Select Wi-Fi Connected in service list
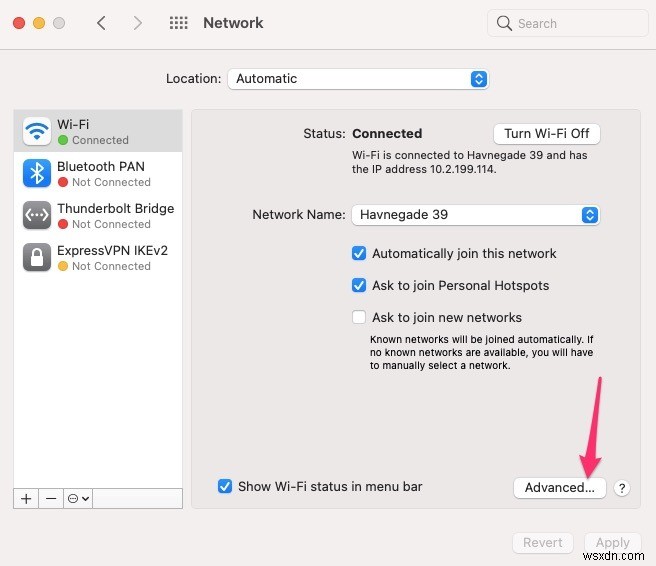The height and width of the screenshot is (566, 656). [98, 131]
